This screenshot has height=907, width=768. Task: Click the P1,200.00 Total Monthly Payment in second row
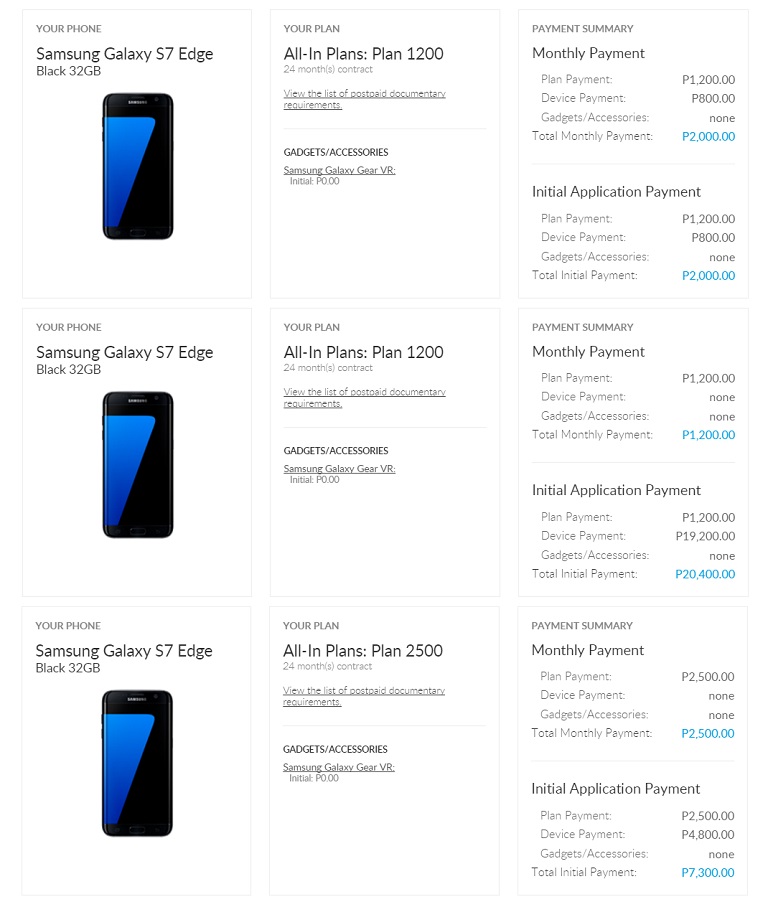pyautogui.click(x=708, y=435)
